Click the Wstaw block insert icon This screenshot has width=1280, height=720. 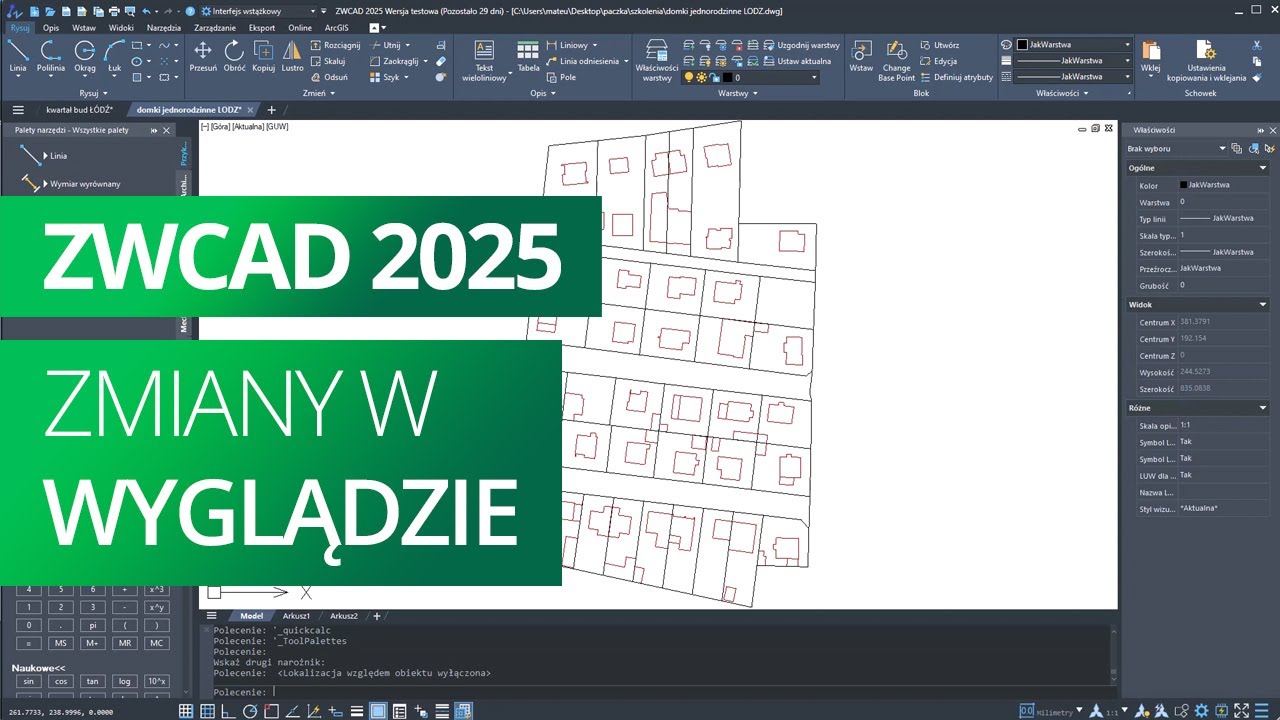pos(861,56)
